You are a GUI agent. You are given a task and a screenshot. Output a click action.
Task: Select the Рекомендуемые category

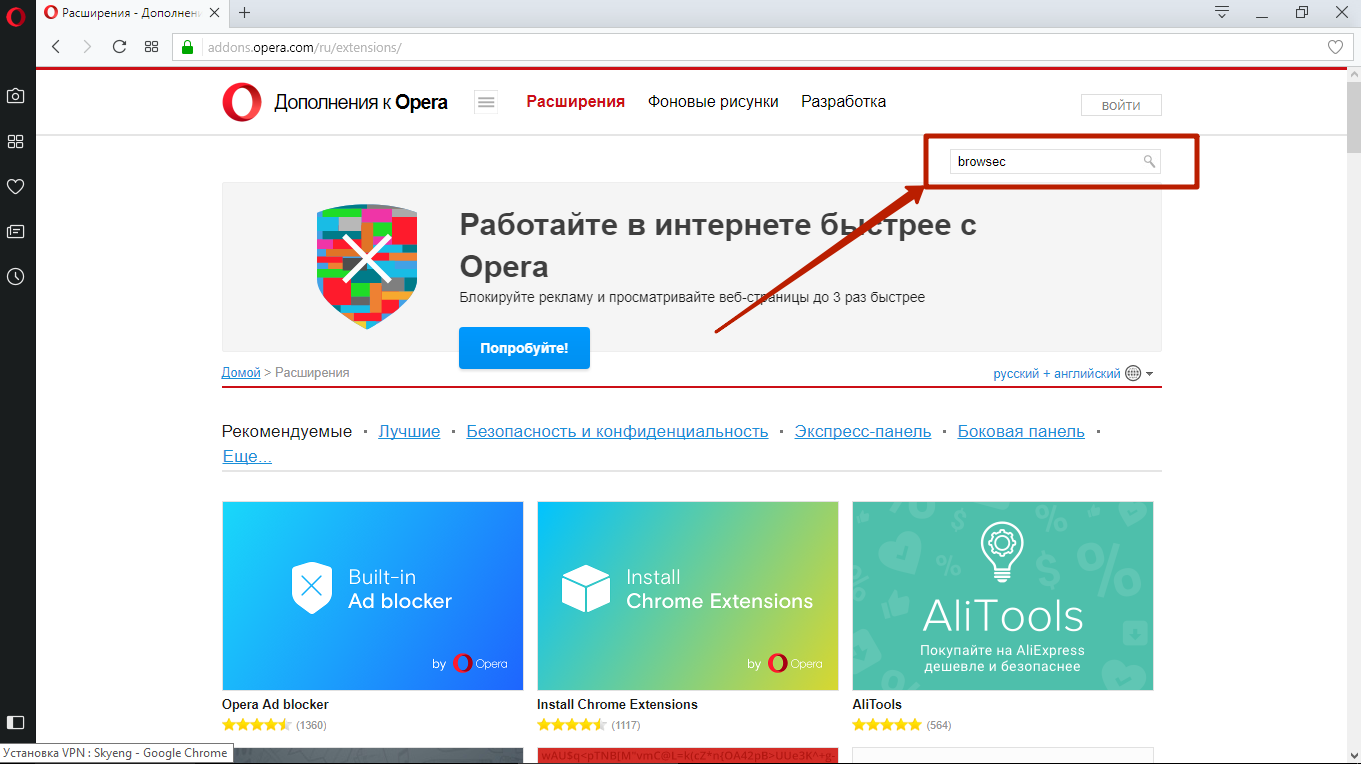tap(287, 432)
